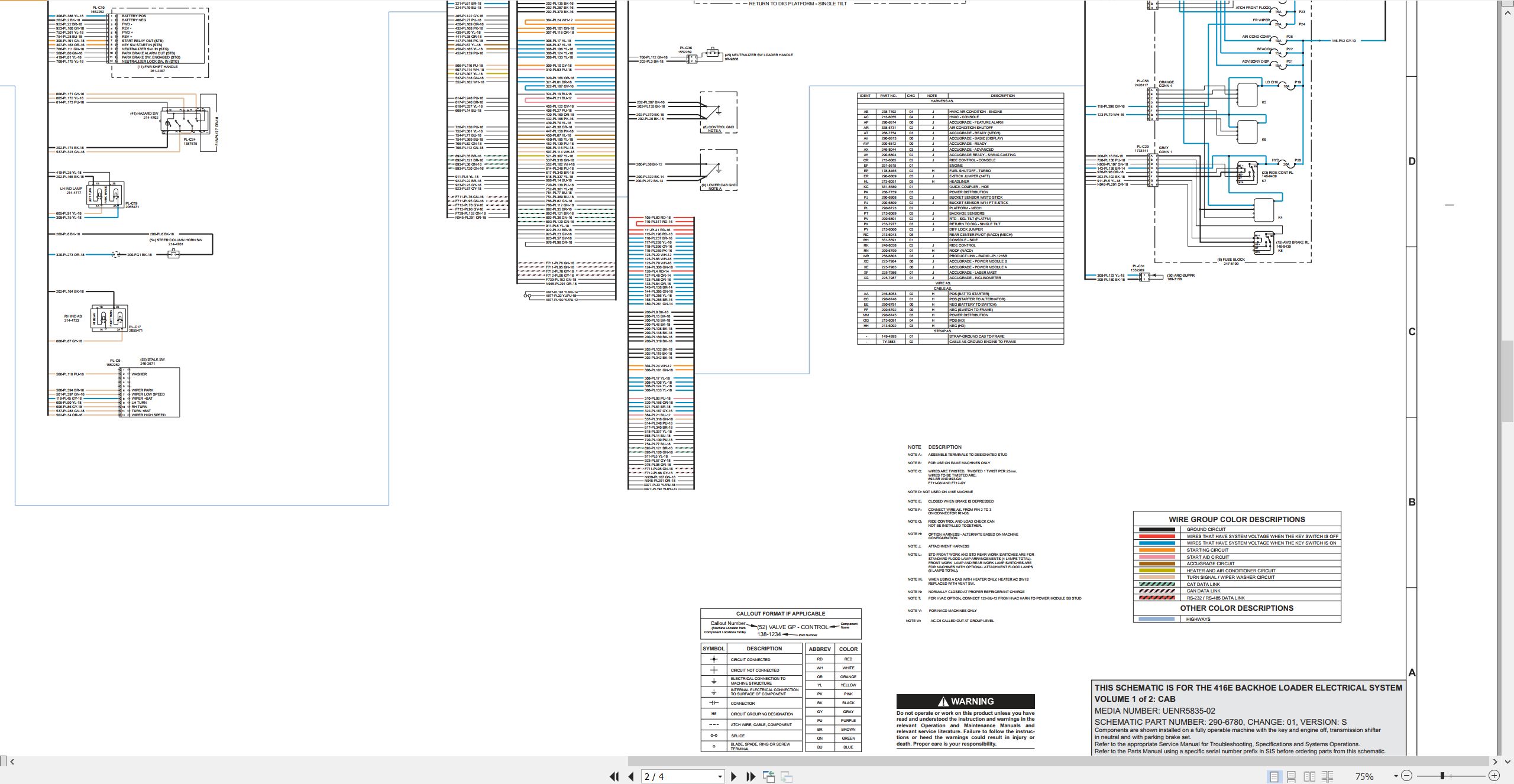Image resolution: width=1514 pixels, height=784 pixels.
Task: Select two-page facing layout
Action: coord(1310,776)
